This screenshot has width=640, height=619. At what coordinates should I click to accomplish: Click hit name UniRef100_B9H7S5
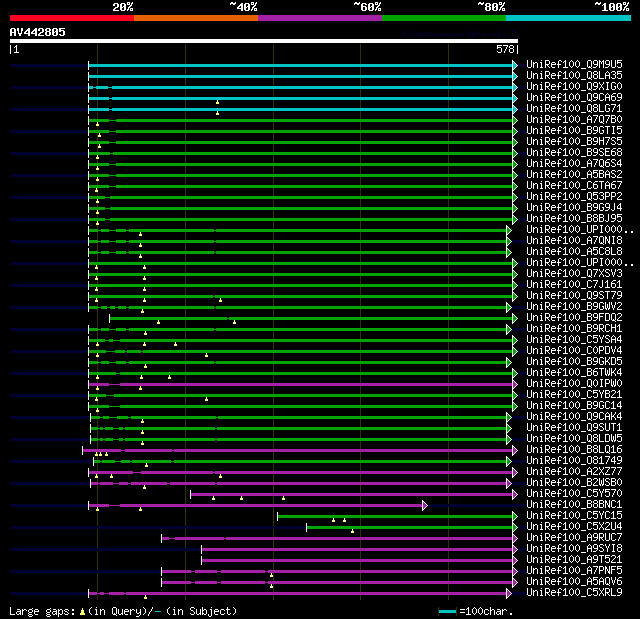(574, 142)
